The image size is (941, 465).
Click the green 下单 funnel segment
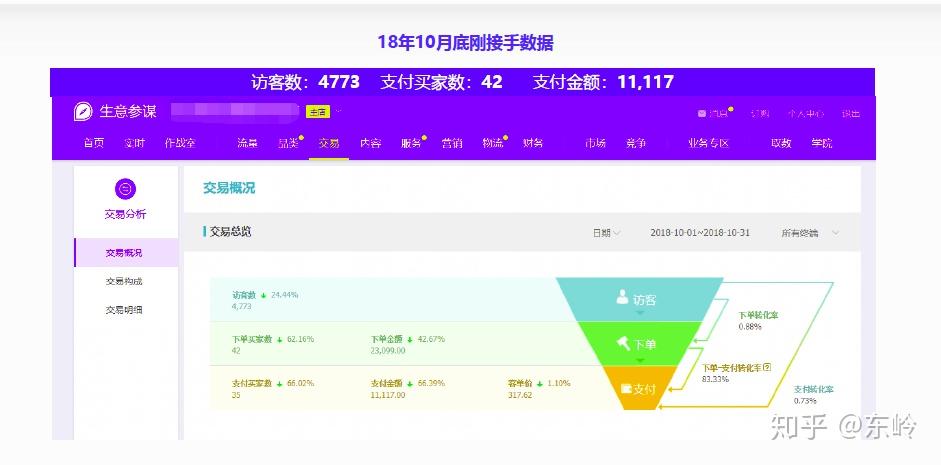pos(640,344)
